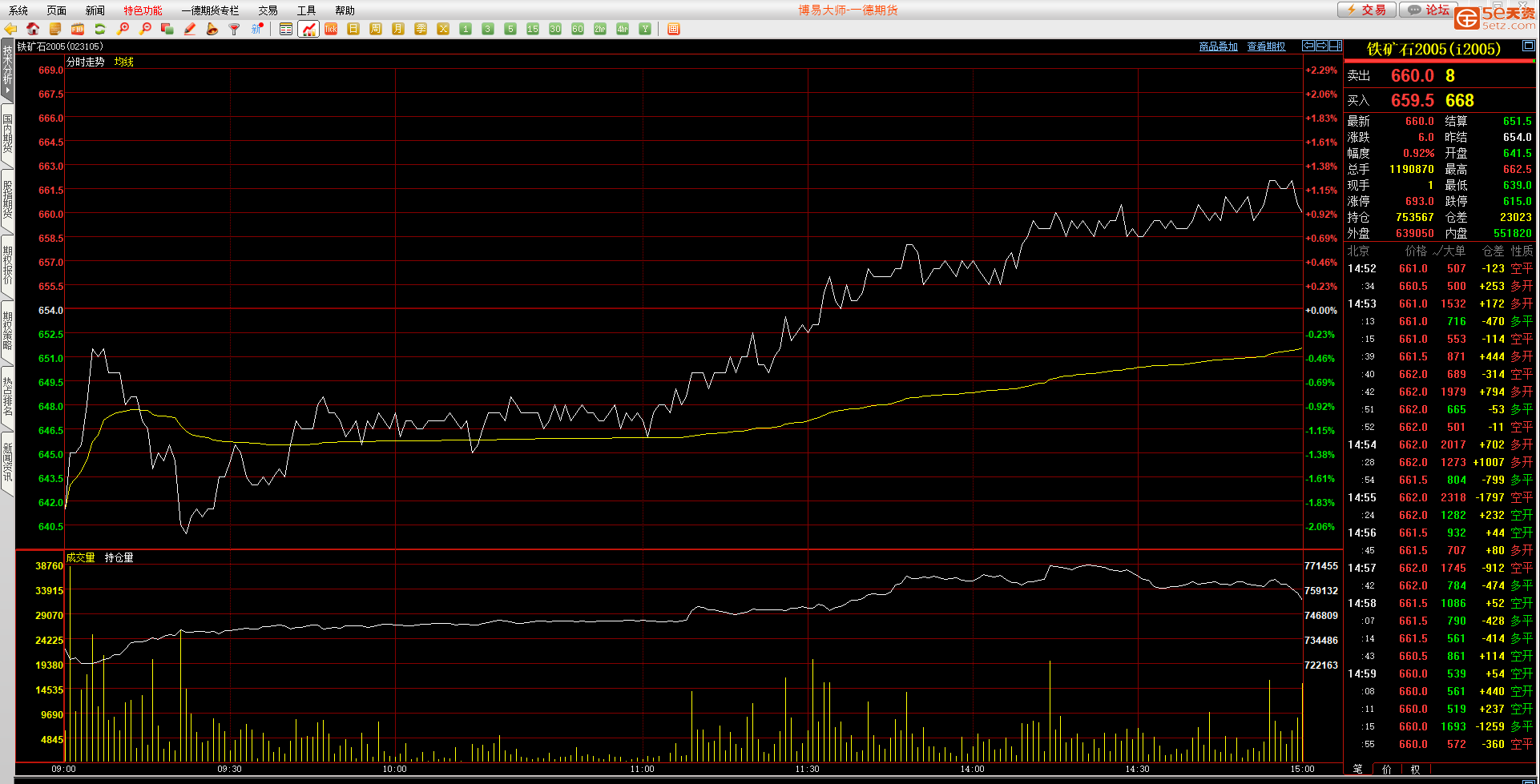Click the Y period toolbar icon
The height and width of the screenshot is (784, 1540).
[x=645, y=29]
